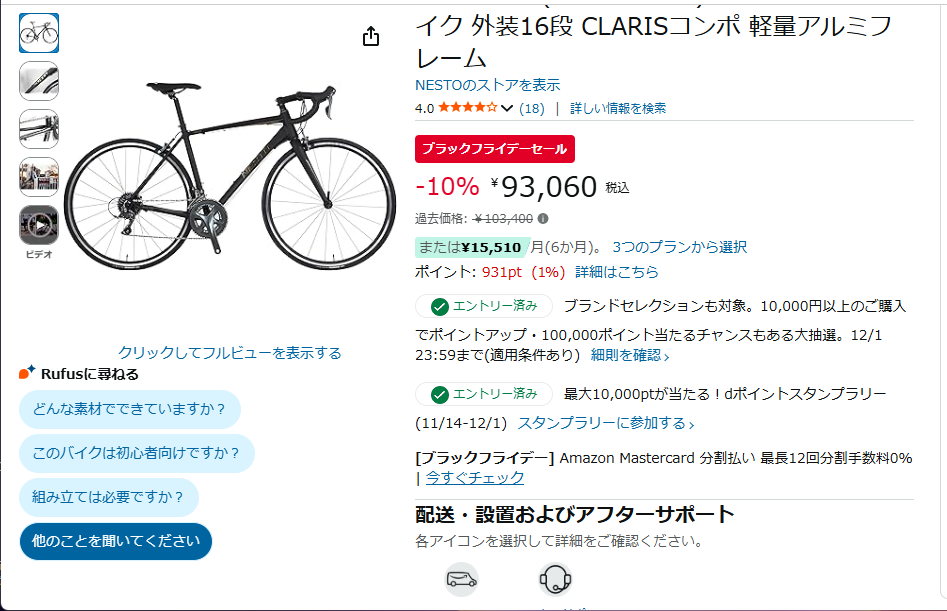The width and height of the screenshot is (947, 611).
Task: Click the Rufus logo icon
Action: (28, 373)
